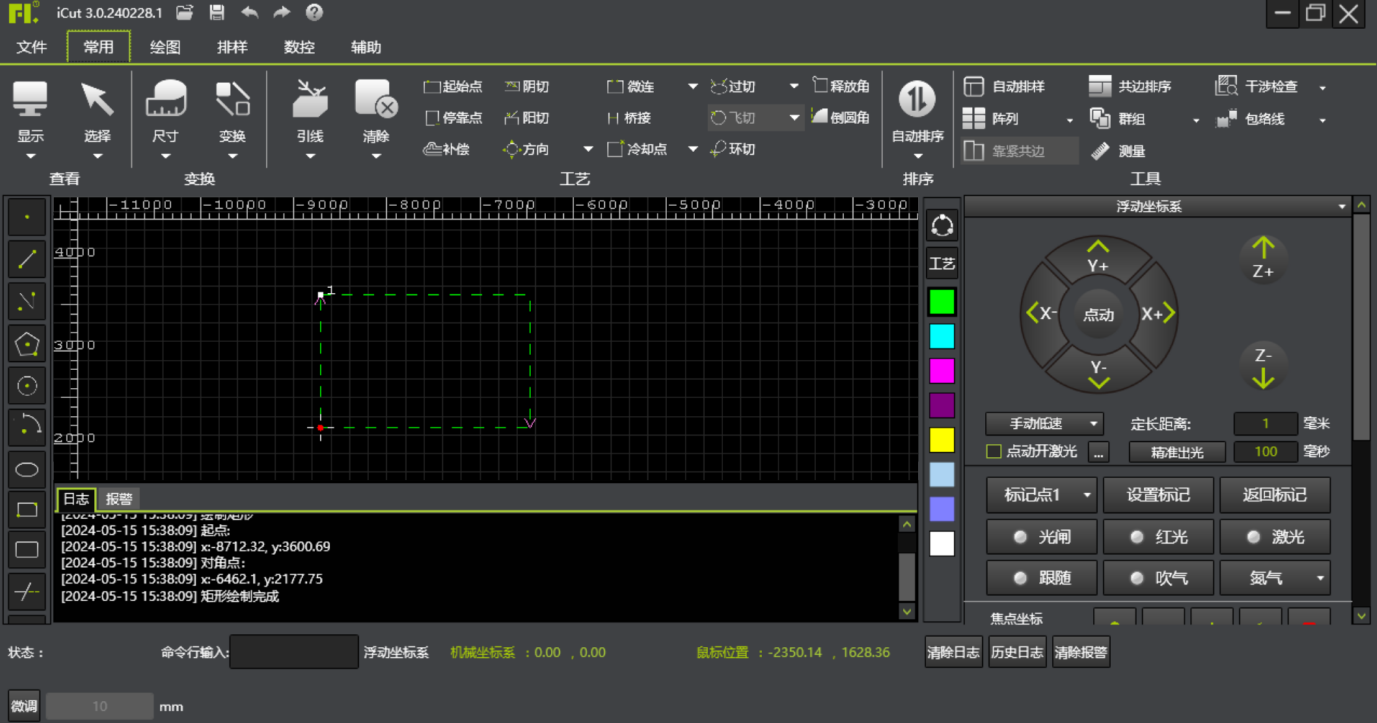This screenshot has height=723, width=1377.
Task: Open the 手动低速 speed dropdown
Action: pyautogui.click(x=1044, y=424)
